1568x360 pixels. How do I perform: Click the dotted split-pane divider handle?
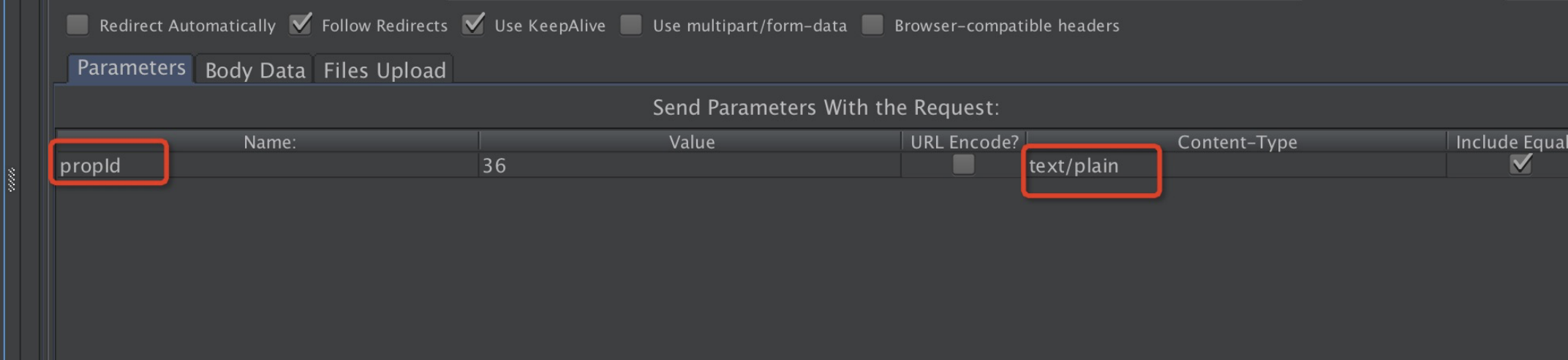click(12, 179)
